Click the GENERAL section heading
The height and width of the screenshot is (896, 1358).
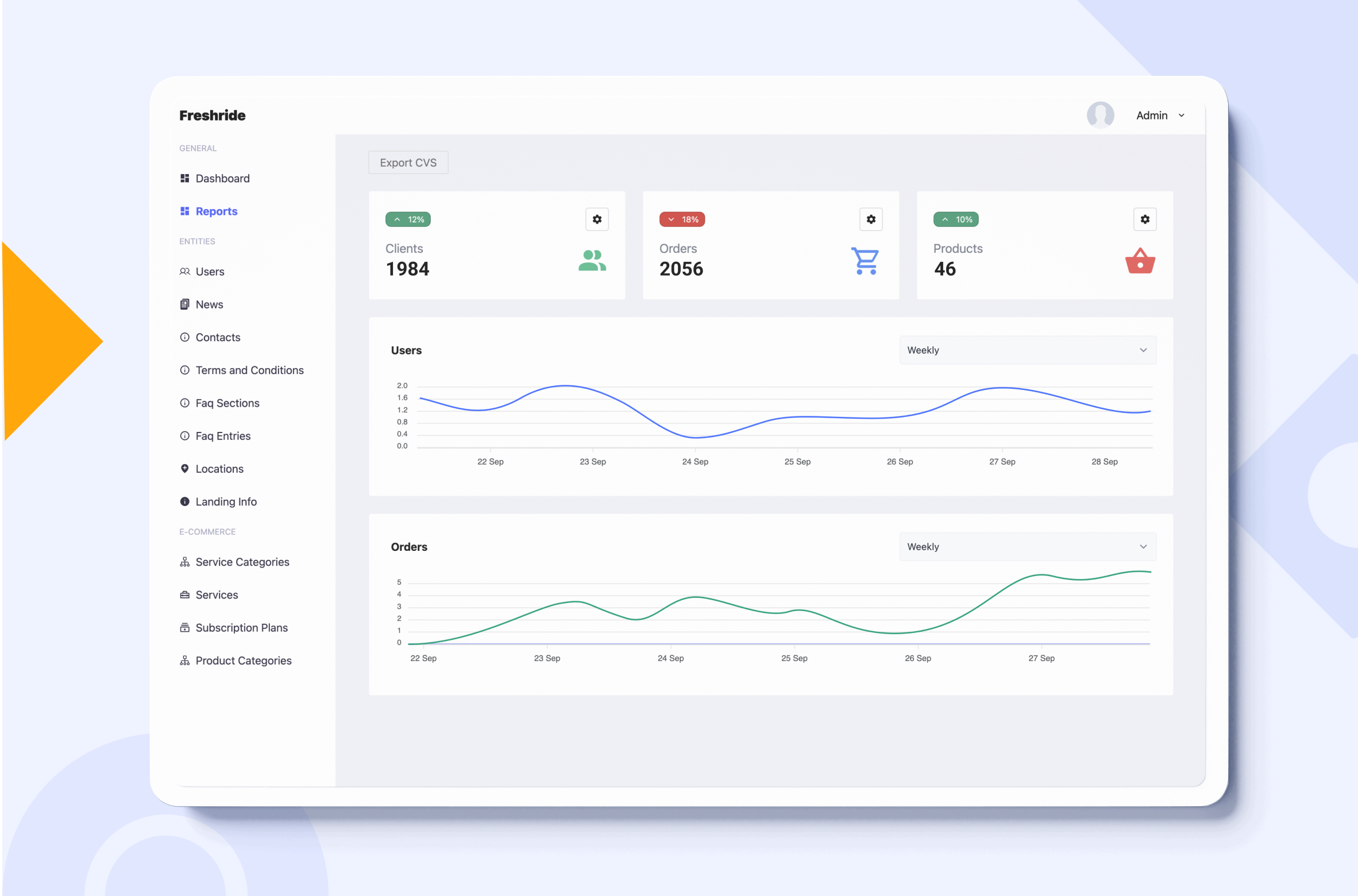pyautogui.click(x=198, y=148)
